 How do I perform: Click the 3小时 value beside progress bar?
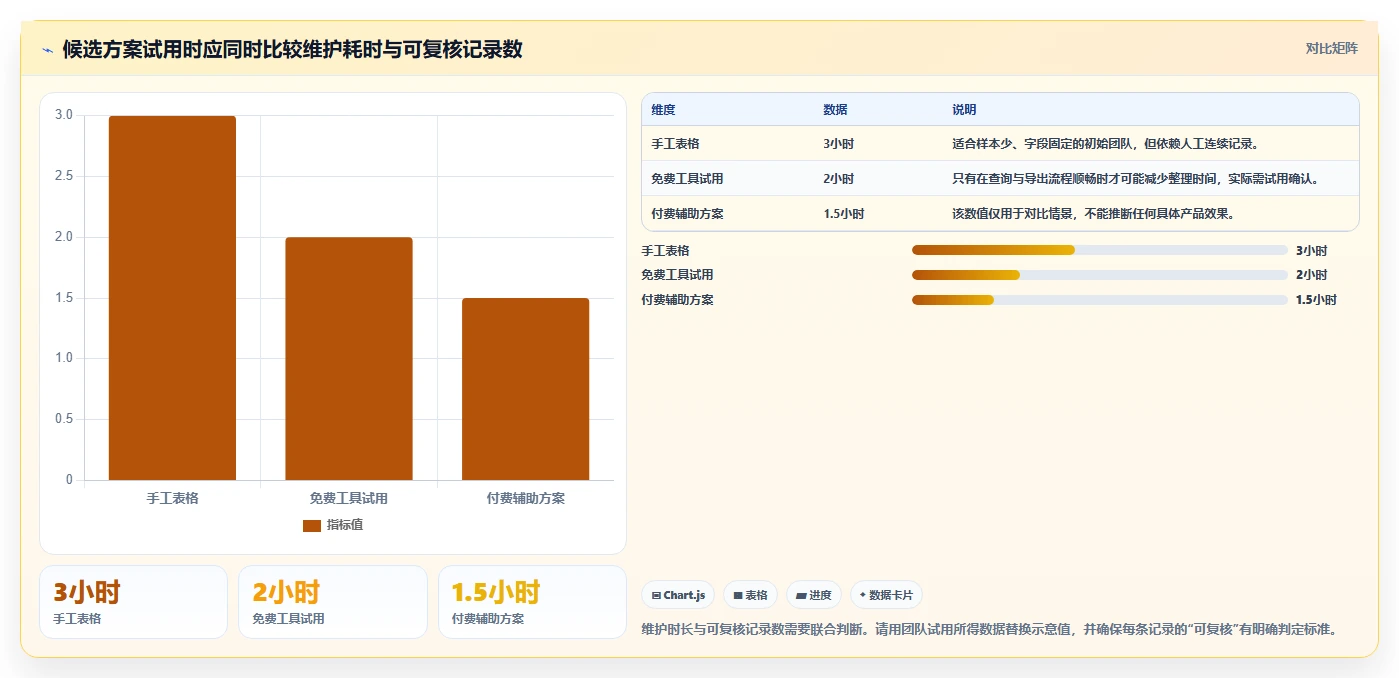point(1311,251)
